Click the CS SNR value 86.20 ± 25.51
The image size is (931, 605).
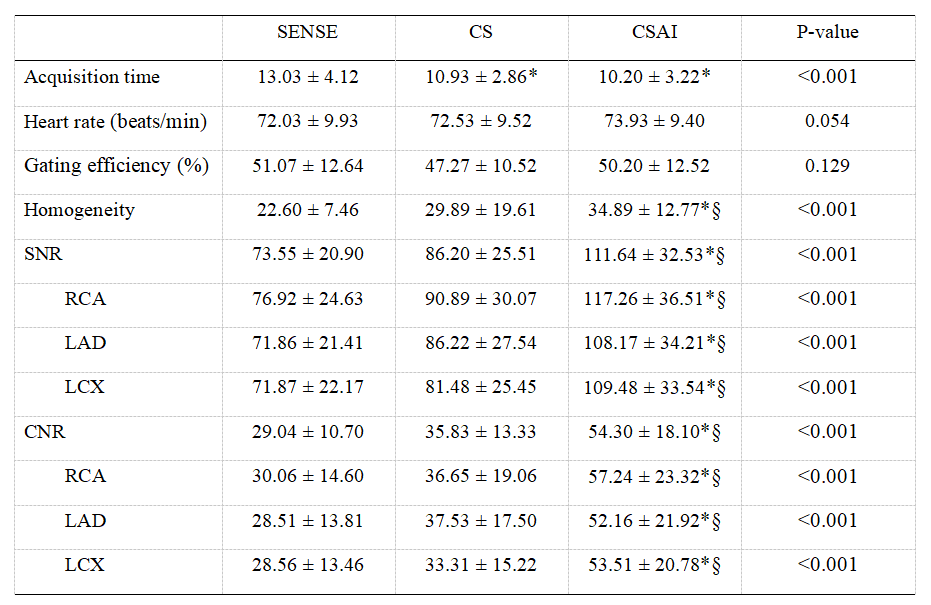pos(481,254)
